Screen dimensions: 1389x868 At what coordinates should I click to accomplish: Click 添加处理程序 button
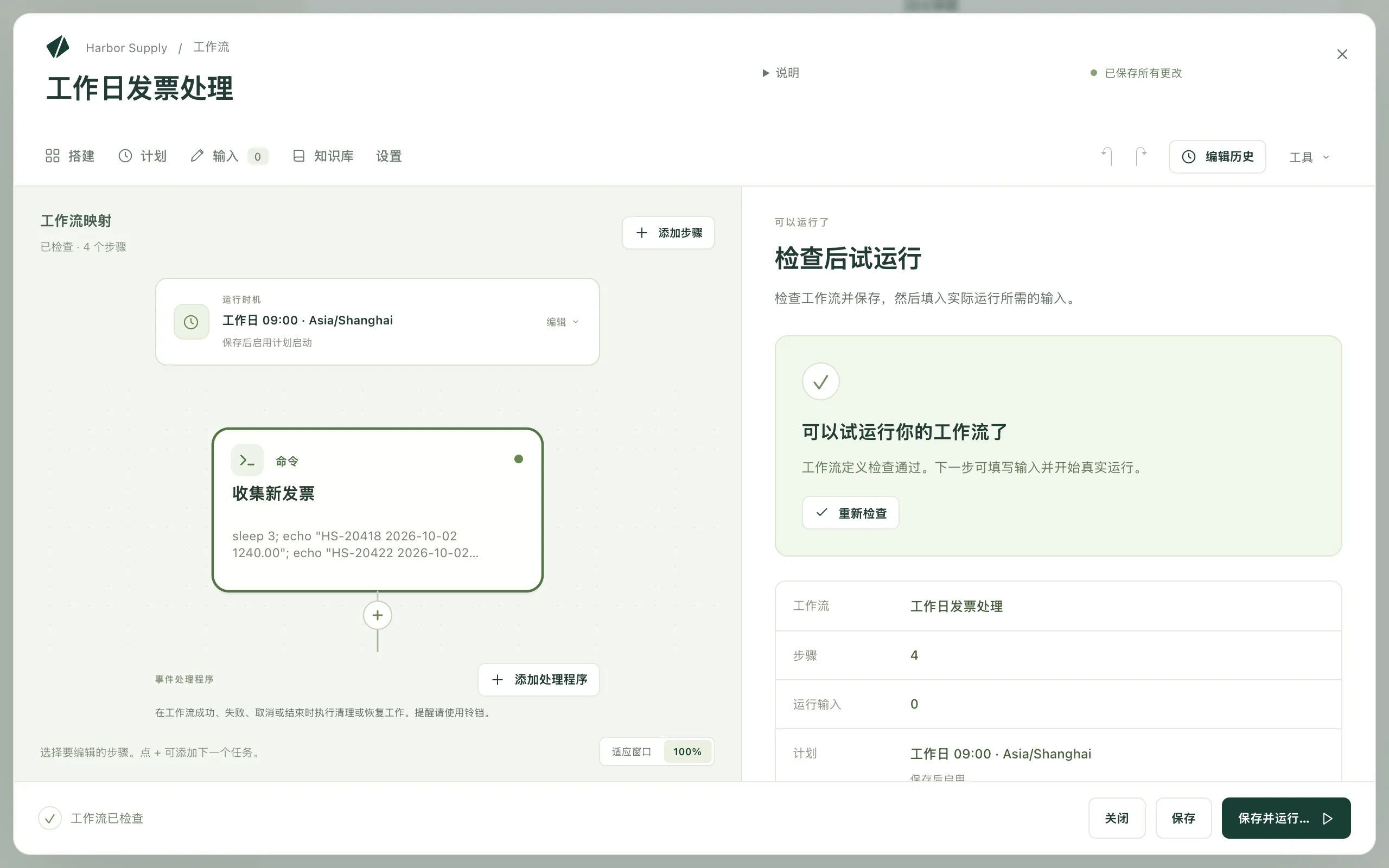coord(538,680)
